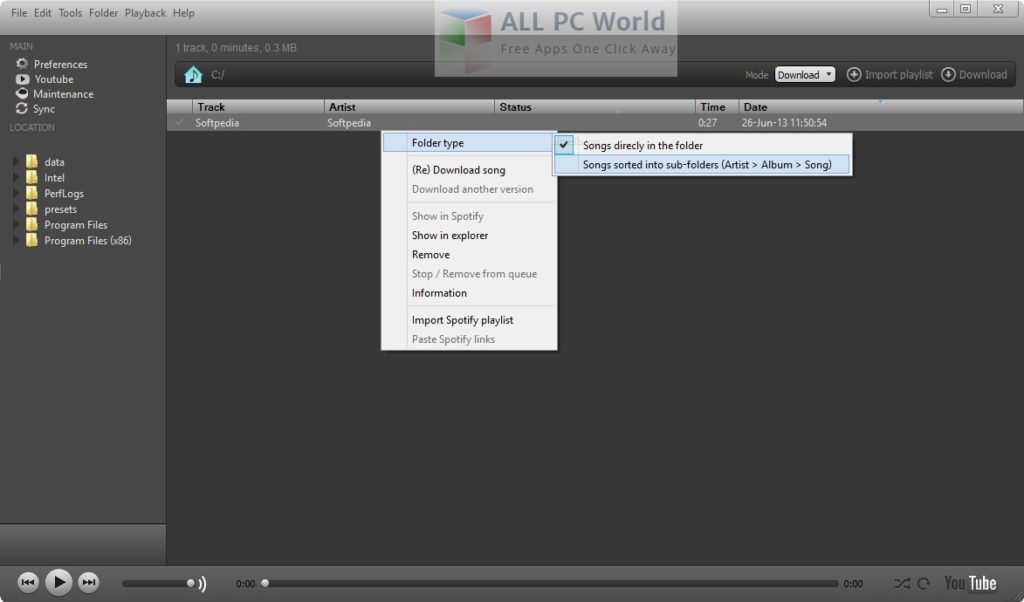1024x602 pixels.
Task: Select Songs direcly in the folder option
Action: pyautogui.click(x=703, y=145)
